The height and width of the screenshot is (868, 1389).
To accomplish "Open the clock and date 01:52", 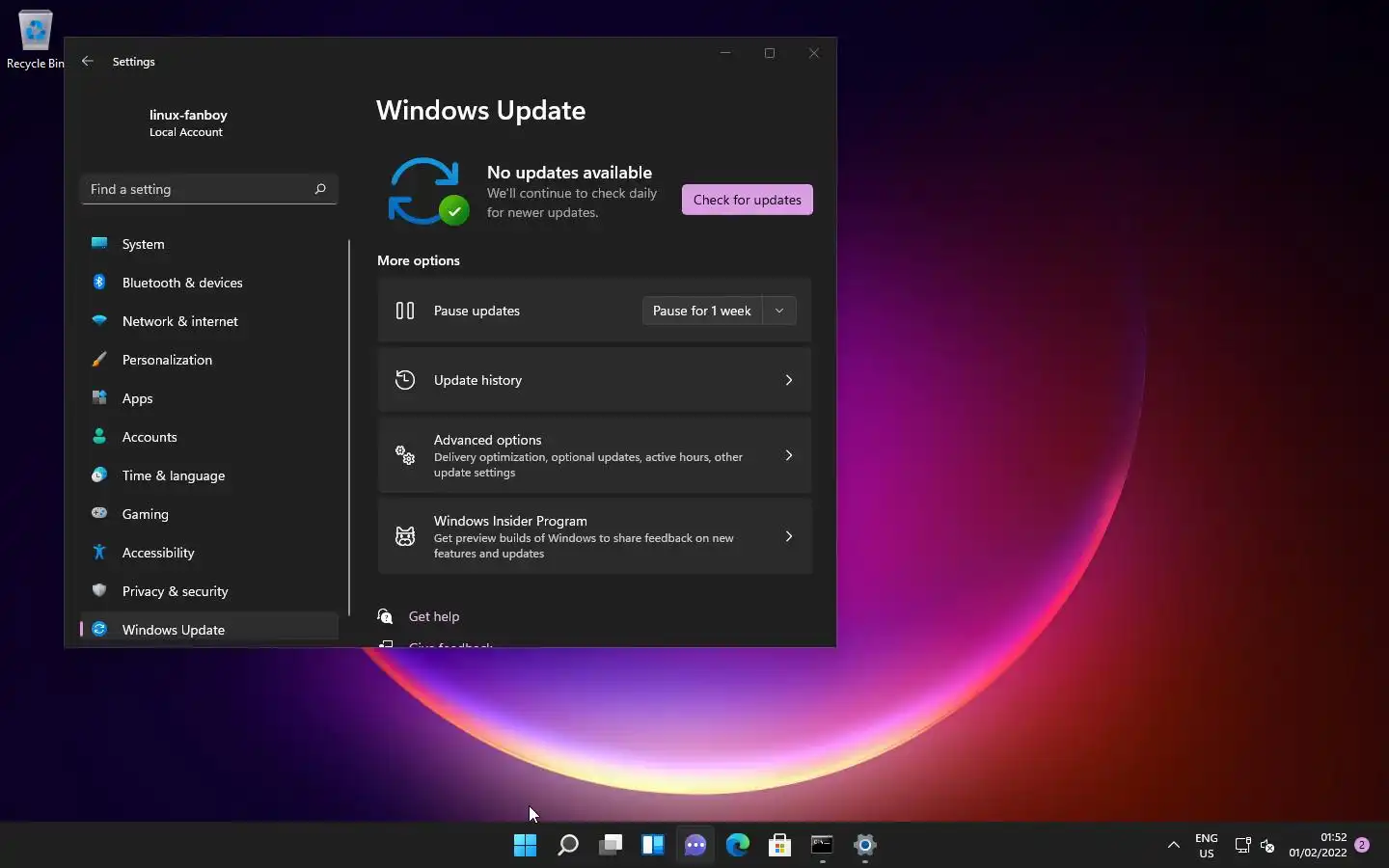I will tap(1318, 845).
